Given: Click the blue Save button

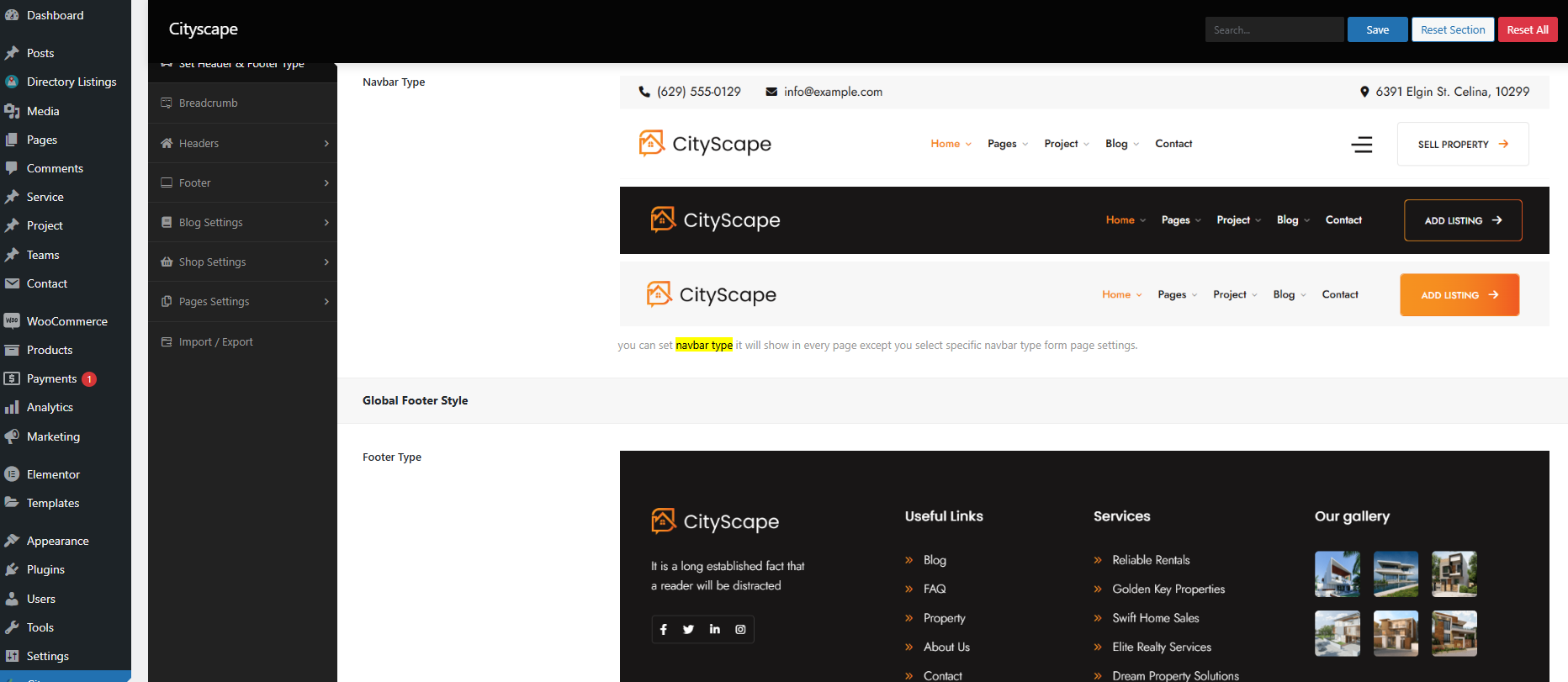Looking at the screenshot, I should [1377, 29].
